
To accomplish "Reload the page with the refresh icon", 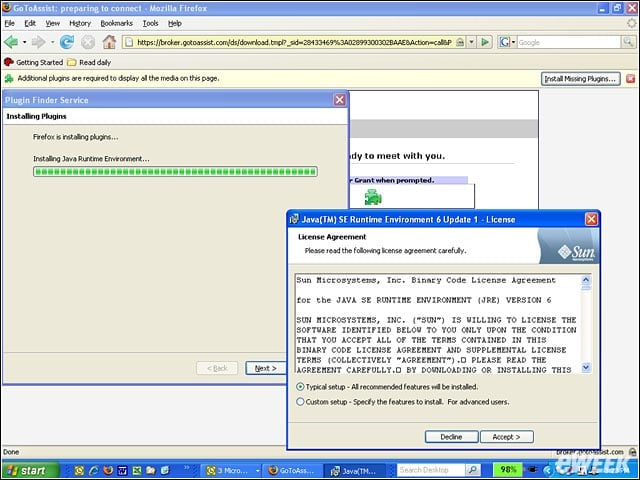I will (x=67, y=42).
